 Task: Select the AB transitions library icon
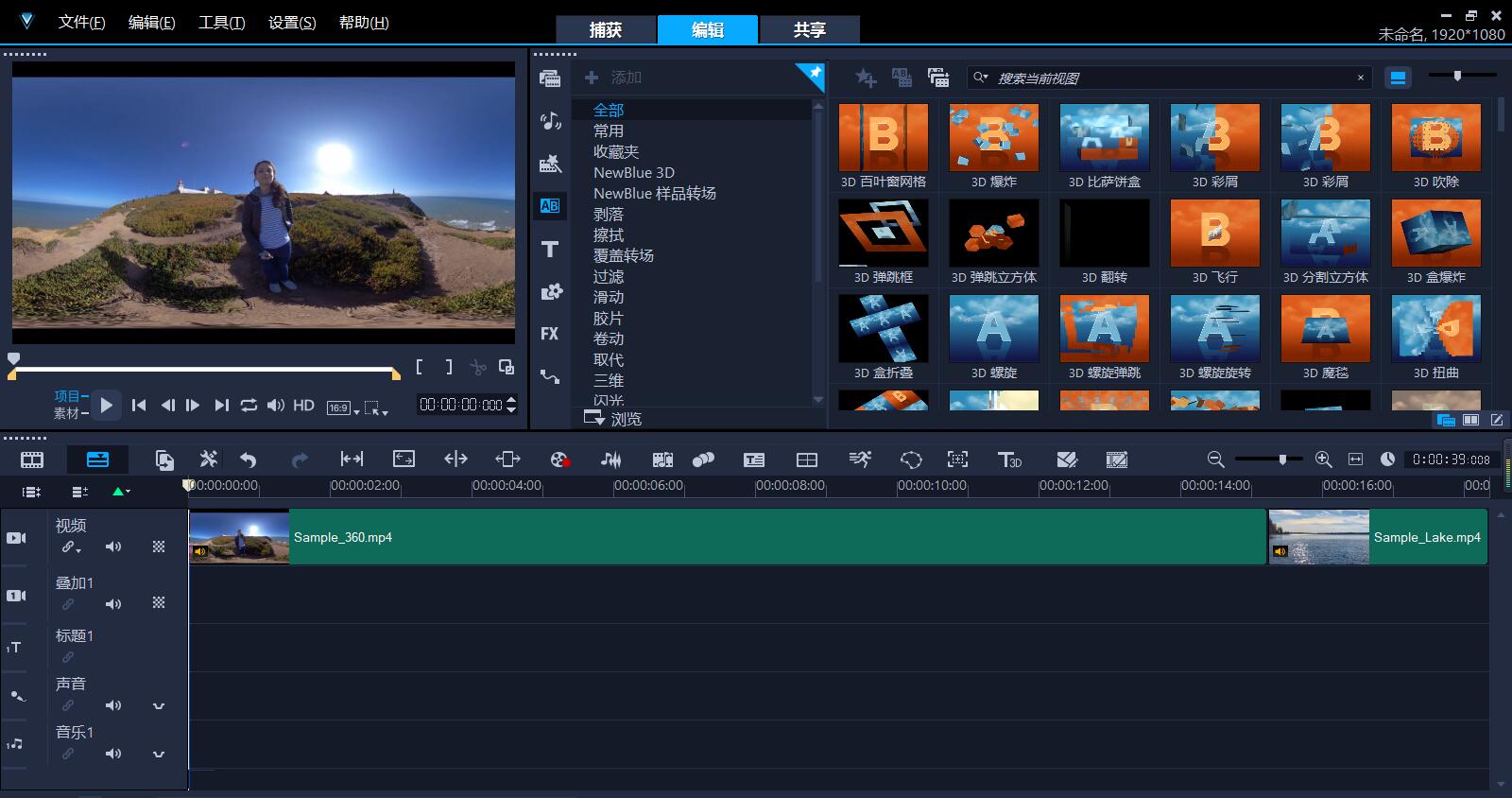550,205
